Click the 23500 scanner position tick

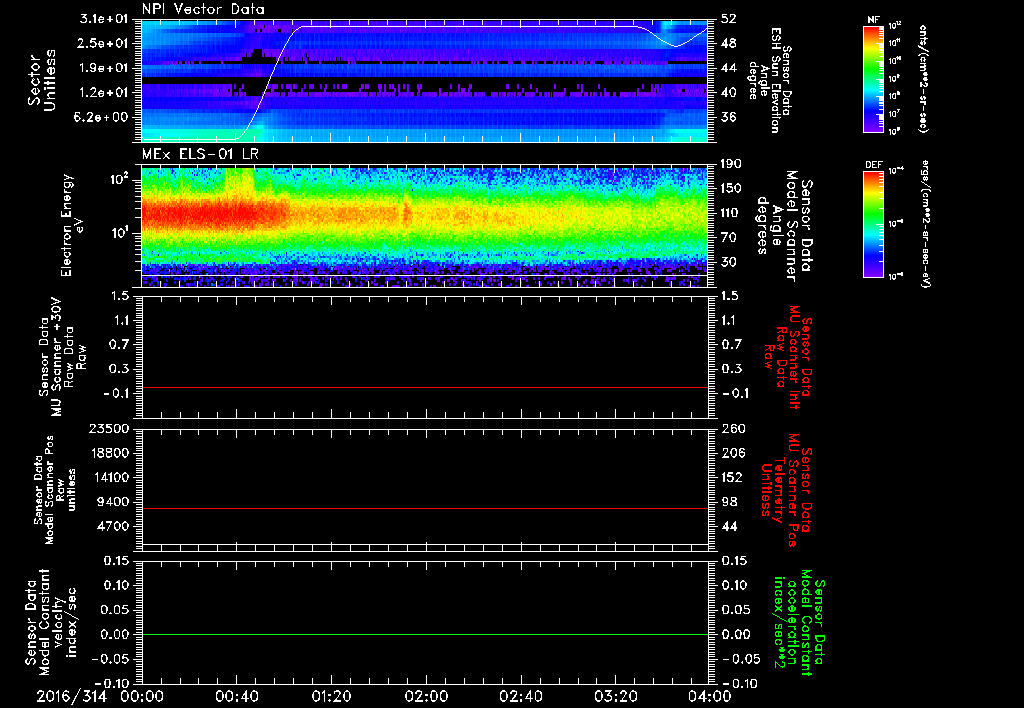[108, 428]
